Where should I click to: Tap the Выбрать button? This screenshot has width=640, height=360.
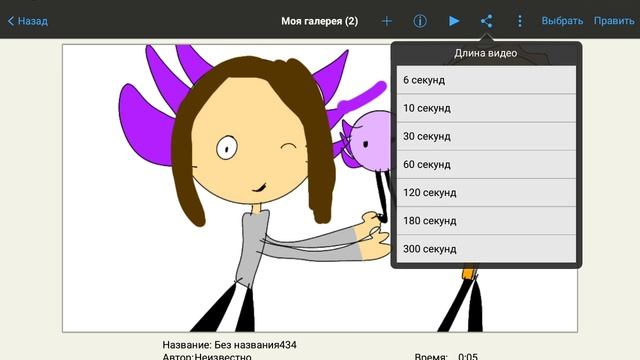(x=562, y=21)
